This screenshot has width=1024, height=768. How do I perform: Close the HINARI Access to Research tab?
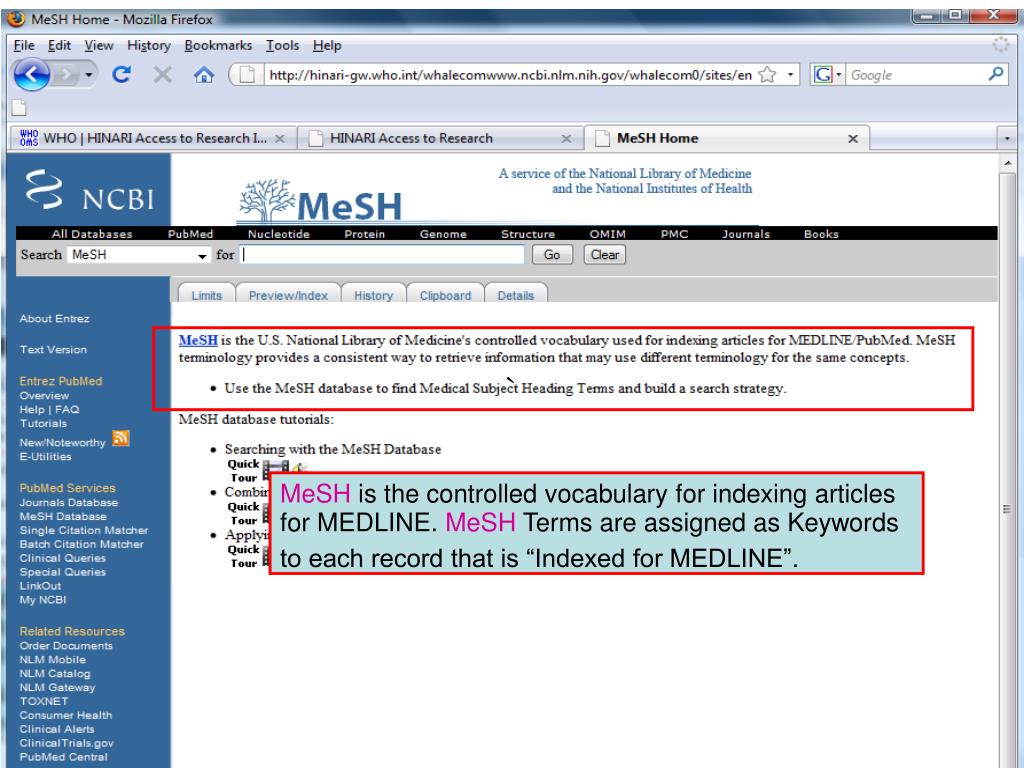[x=566, y=138]
